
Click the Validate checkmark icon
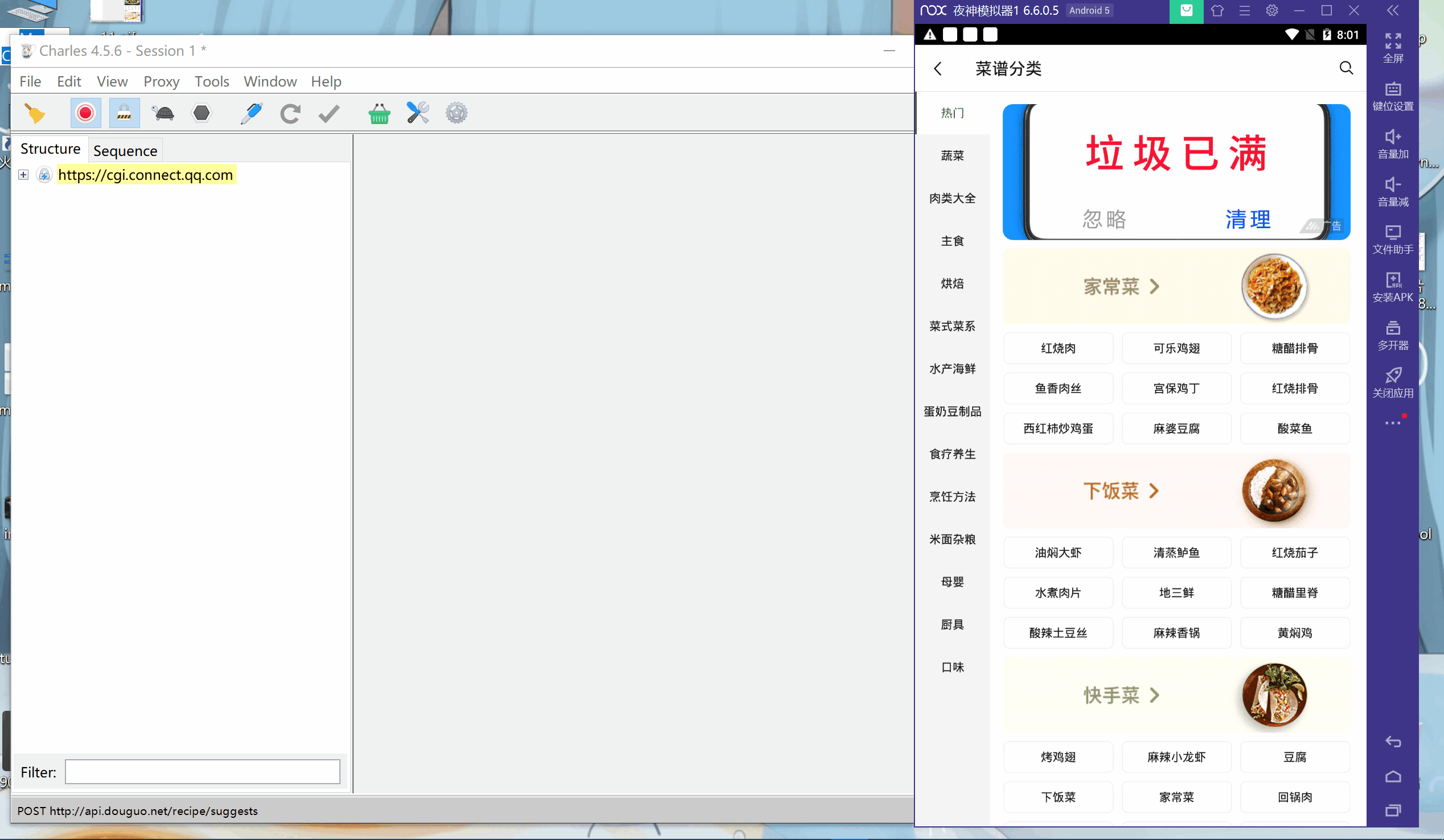click(x=329, y=113)
